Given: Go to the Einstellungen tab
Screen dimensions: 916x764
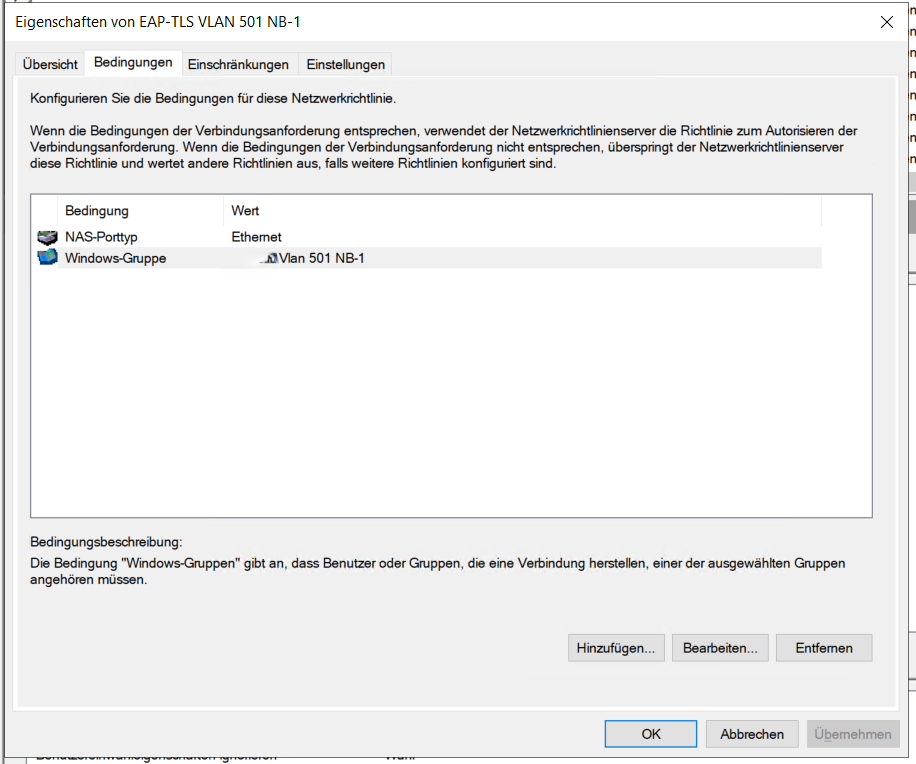Looking at the screenshot, I should [x=345, y=64].
